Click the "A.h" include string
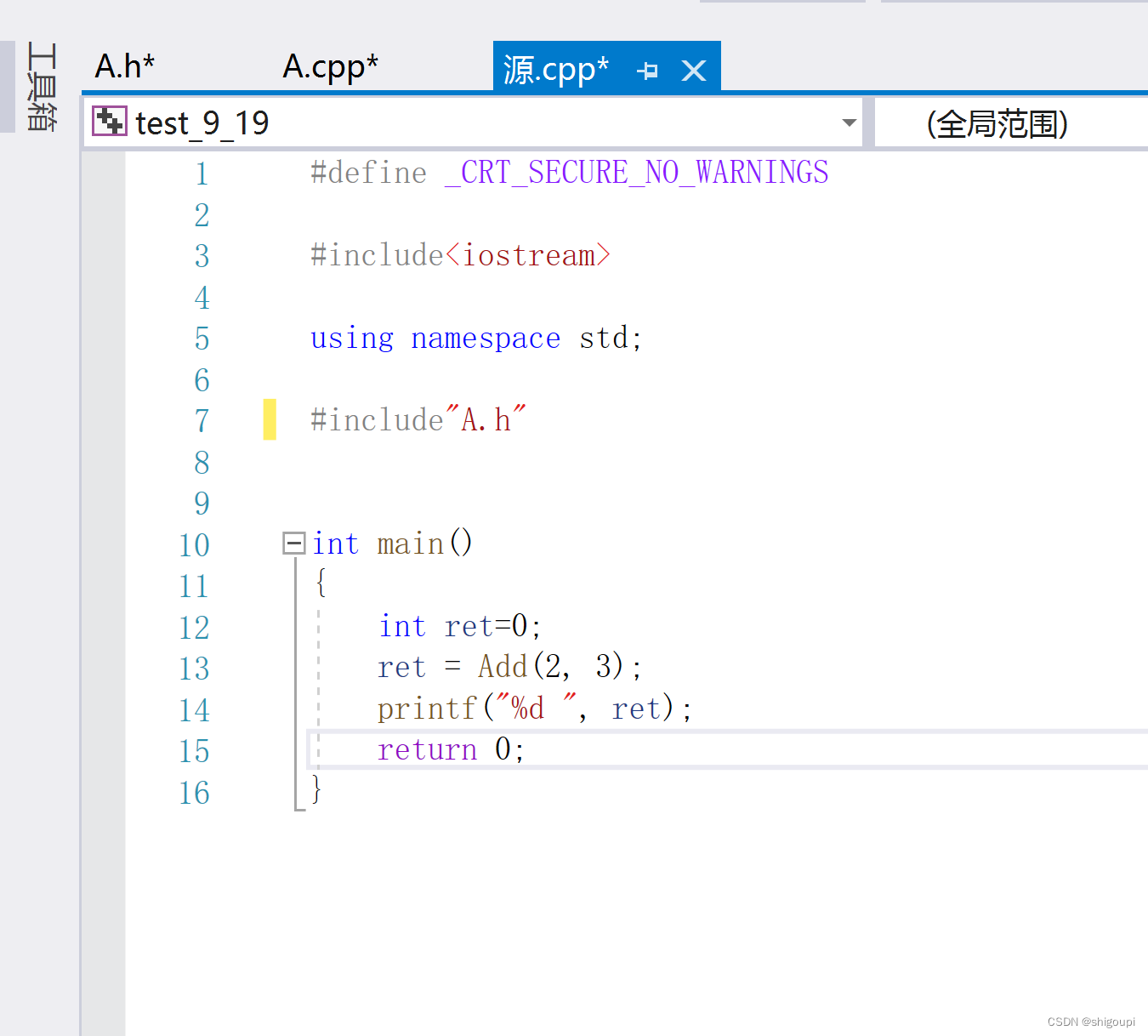The image size is (1148, 1036). (x=486, y=419)
